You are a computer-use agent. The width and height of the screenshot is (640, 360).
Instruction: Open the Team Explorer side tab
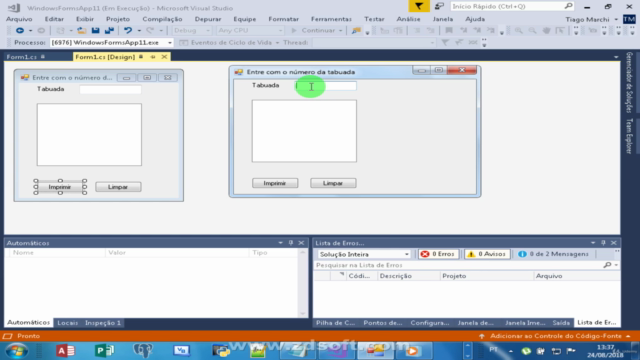(x=629, y=136)
